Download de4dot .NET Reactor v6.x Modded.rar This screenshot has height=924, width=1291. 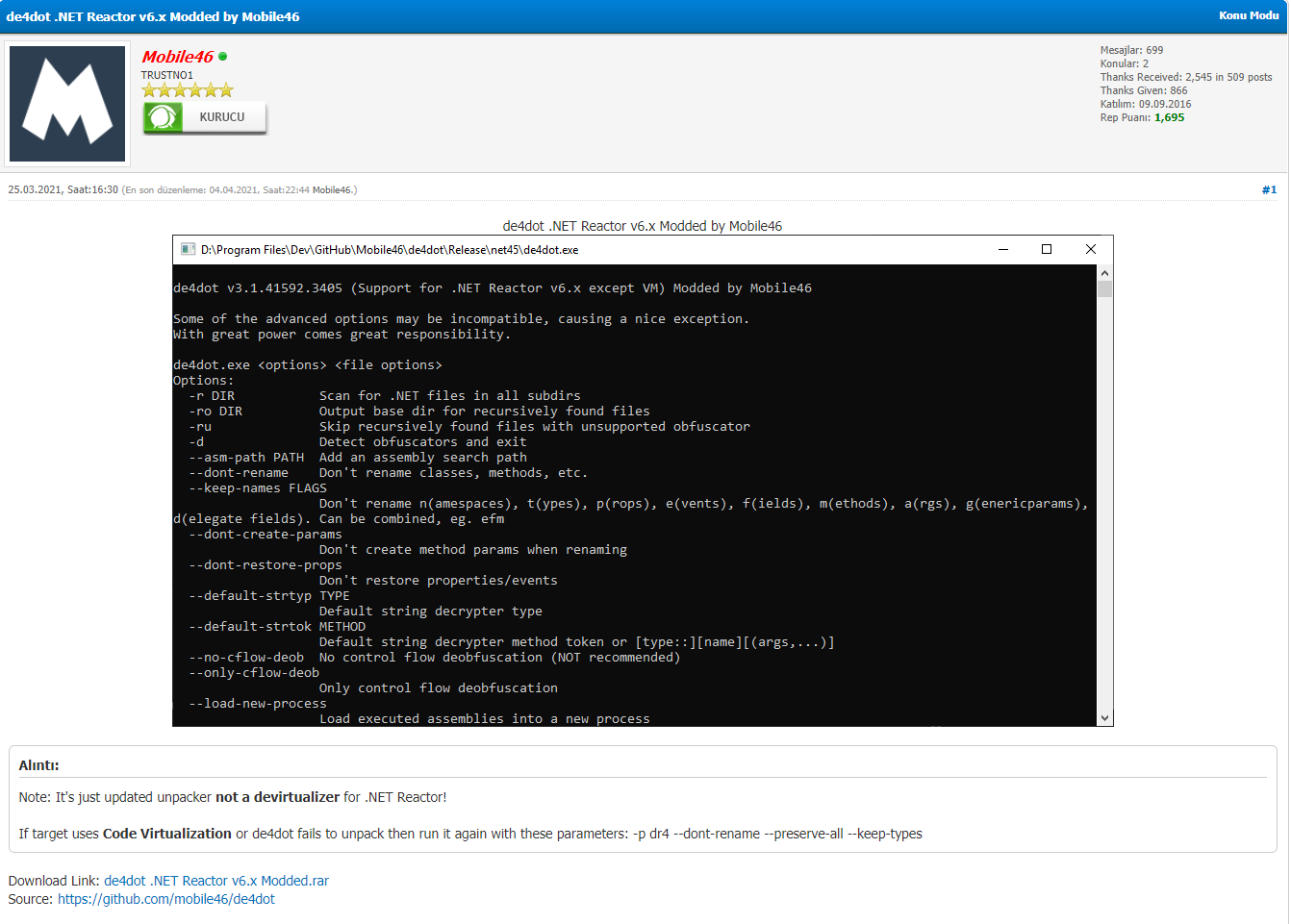pos(216,881)
